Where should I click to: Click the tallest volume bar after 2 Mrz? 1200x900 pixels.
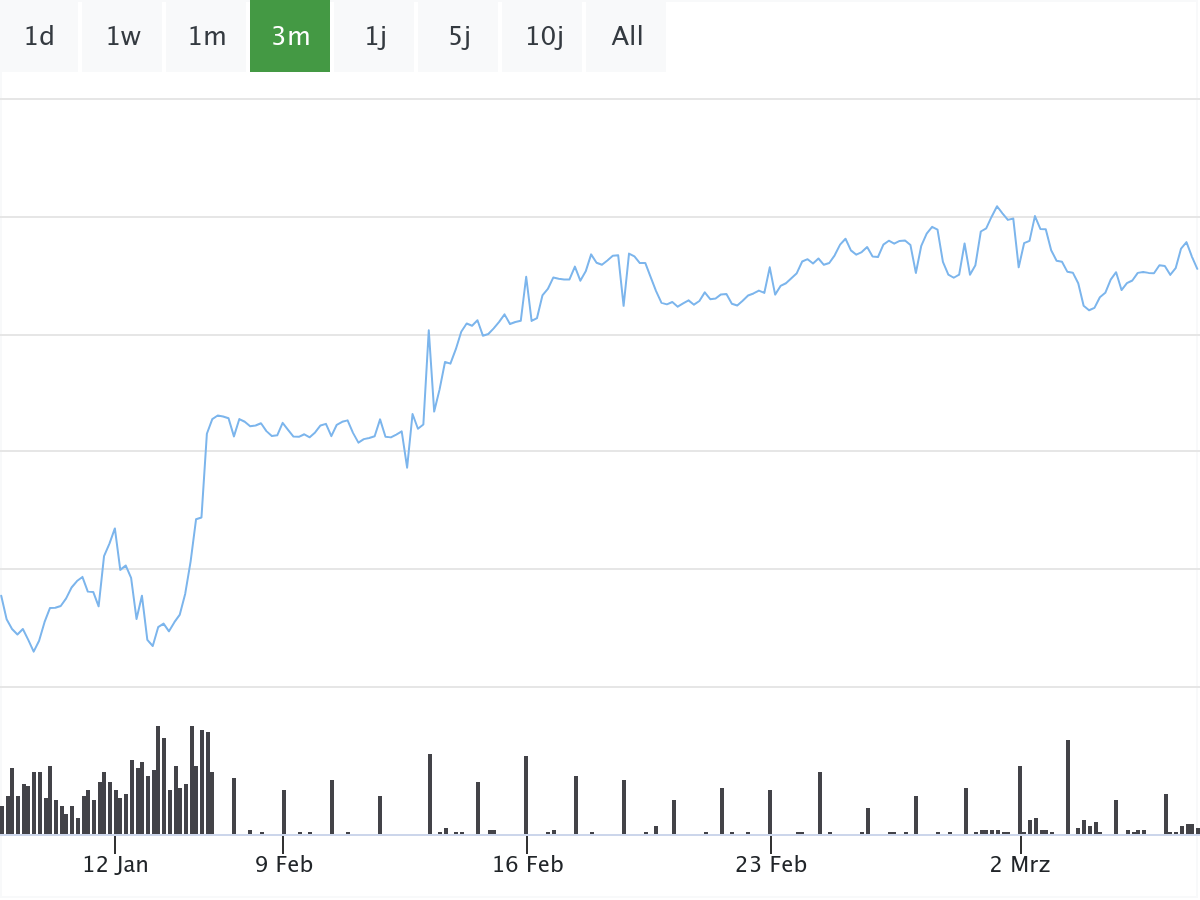1068,787
